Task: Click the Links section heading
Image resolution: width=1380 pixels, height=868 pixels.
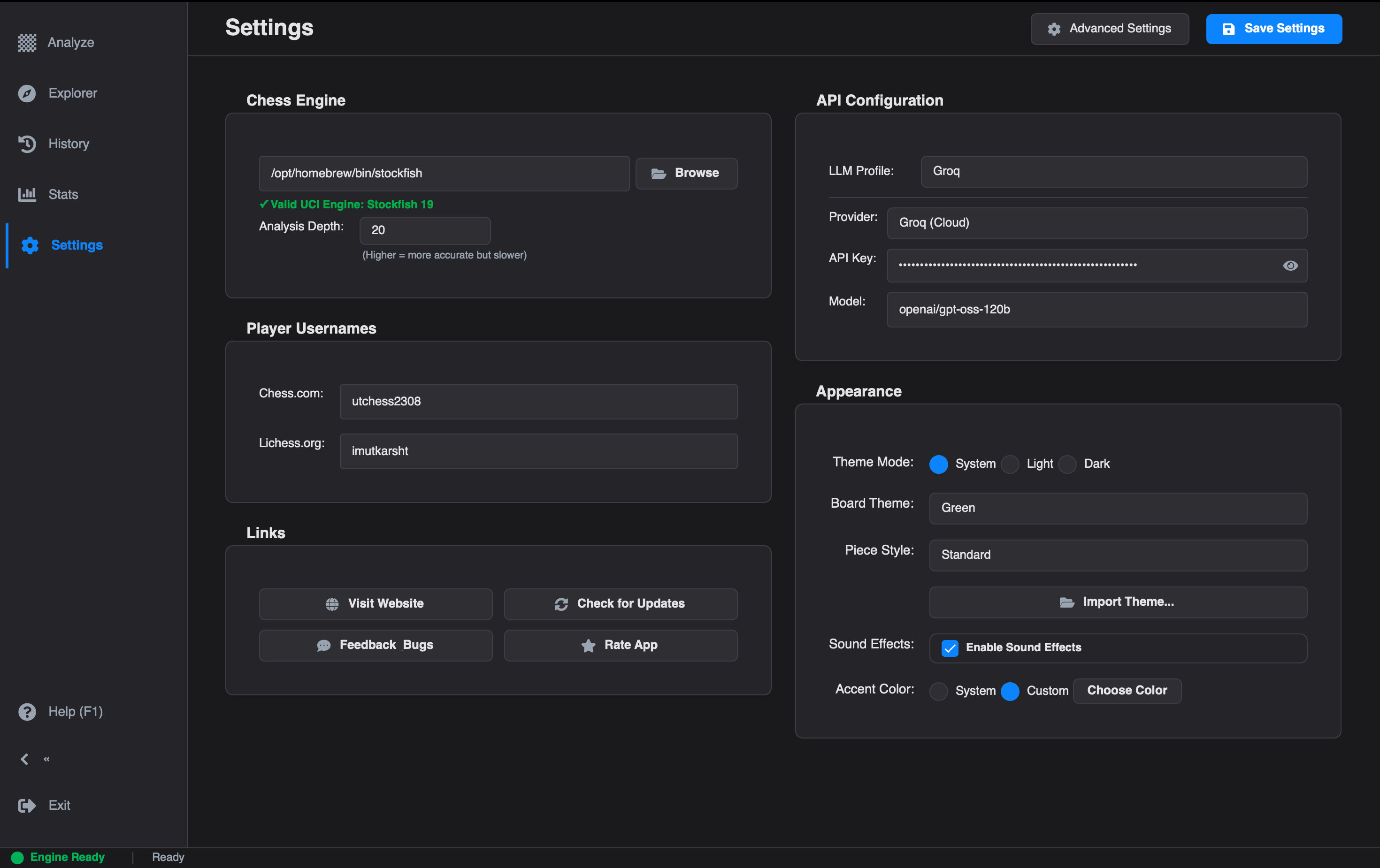Action: coord(265,533)
